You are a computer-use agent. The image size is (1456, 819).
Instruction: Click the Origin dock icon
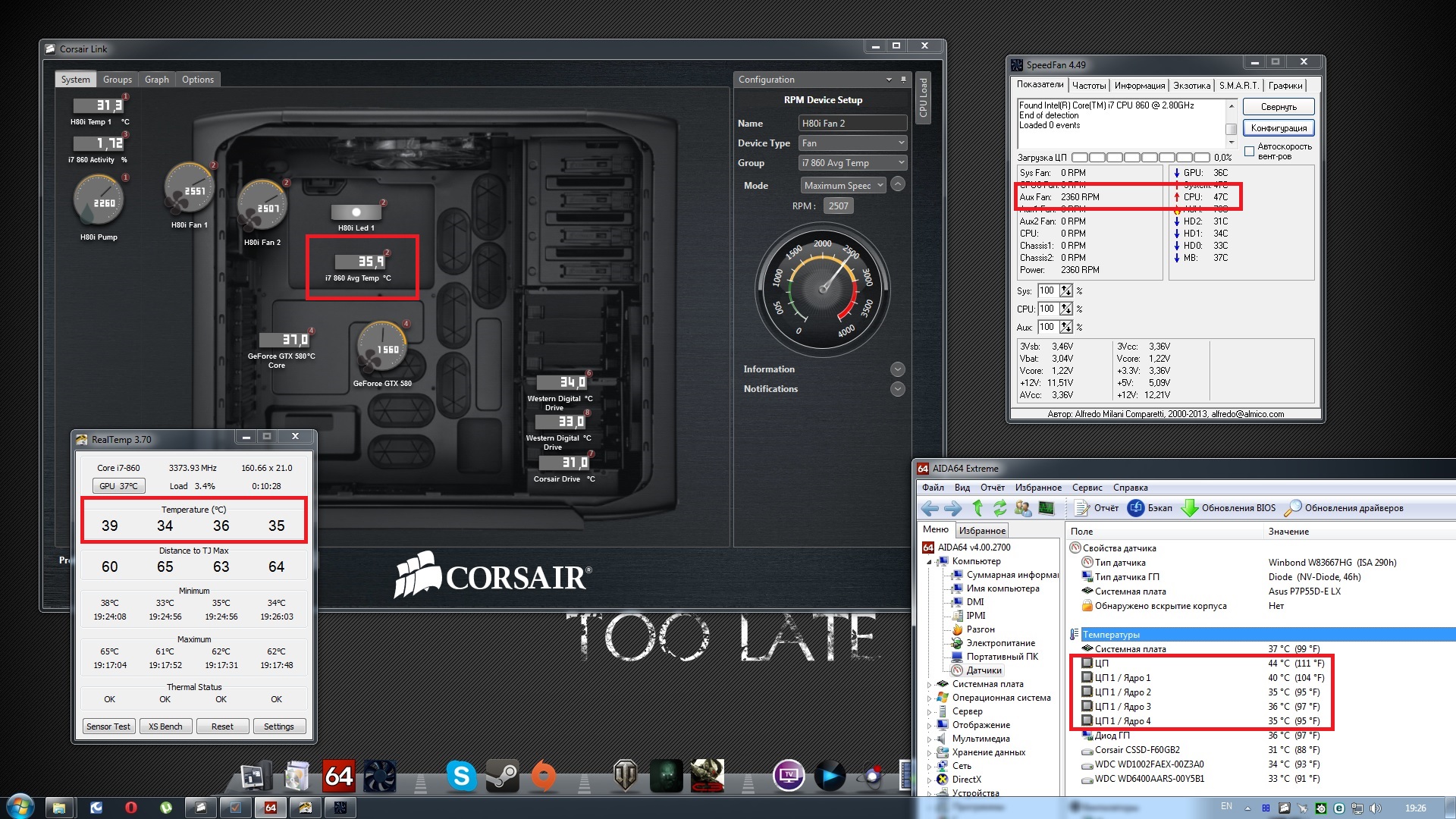pyautogui.click(x=543, y=776)
